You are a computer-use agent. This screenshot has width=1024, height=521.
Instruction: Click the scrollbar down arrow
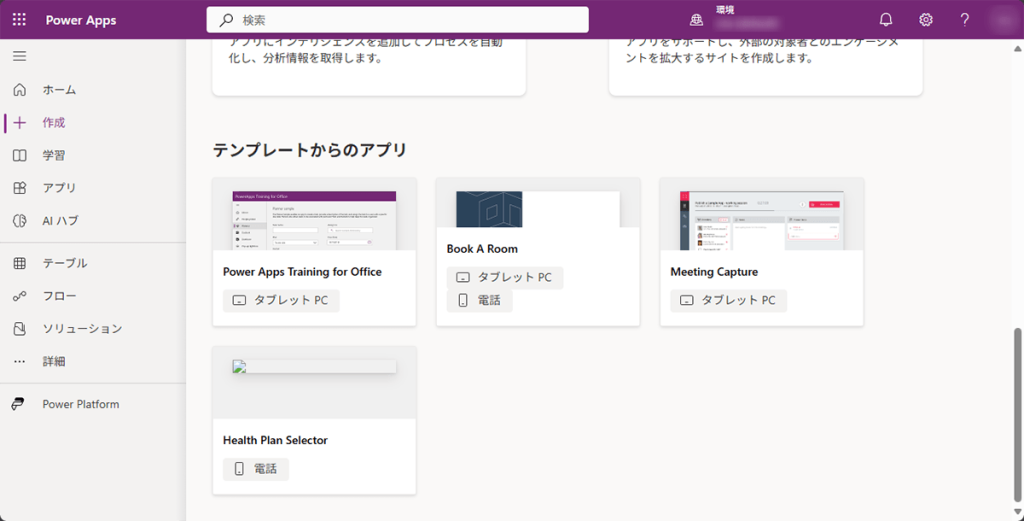1017,511
